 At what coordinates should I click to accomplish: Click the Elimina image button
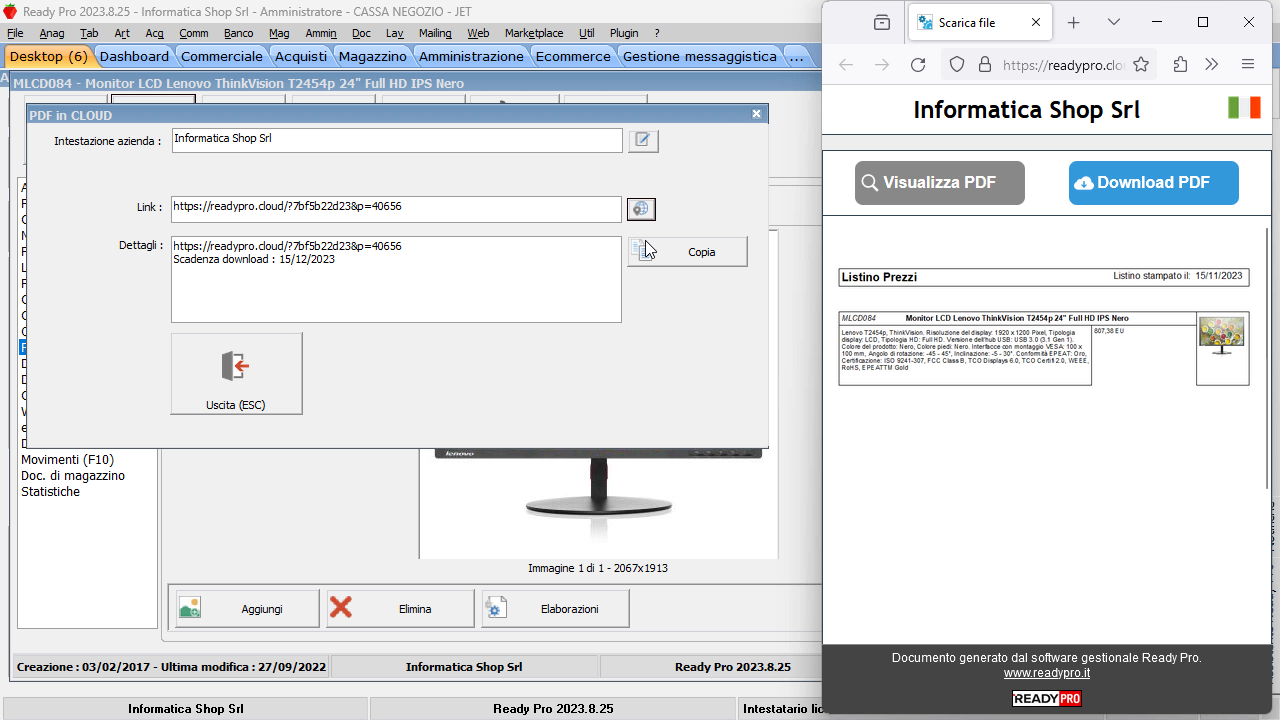(400, 608)
